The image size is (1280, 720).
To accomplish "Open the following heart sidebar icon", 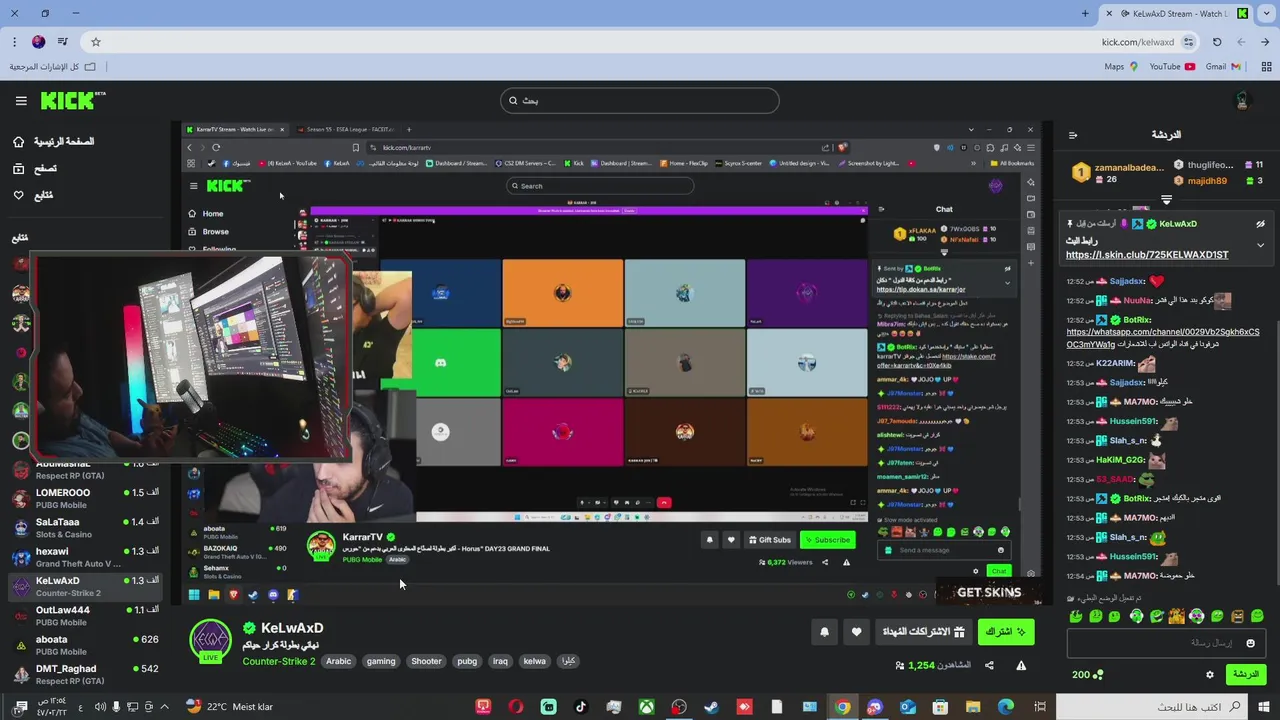I will click(19, 195).
